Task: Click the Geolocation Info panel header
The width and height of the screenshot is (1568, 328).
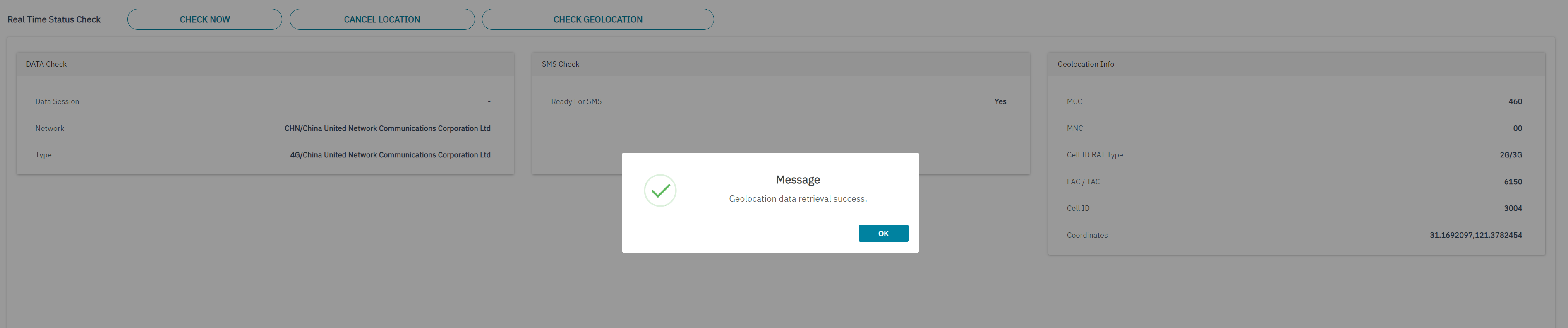Action: 1085,64
